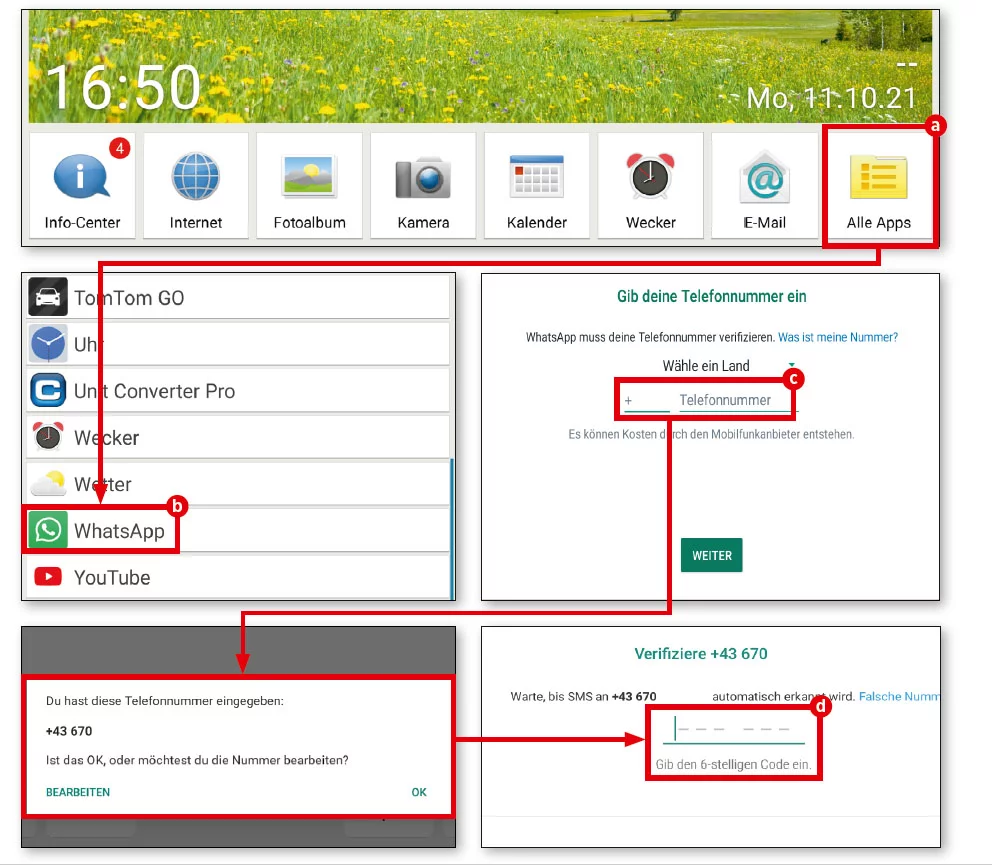Click the 6-digit code entry field
Screen dimensions: 992x865
(733, 731)
